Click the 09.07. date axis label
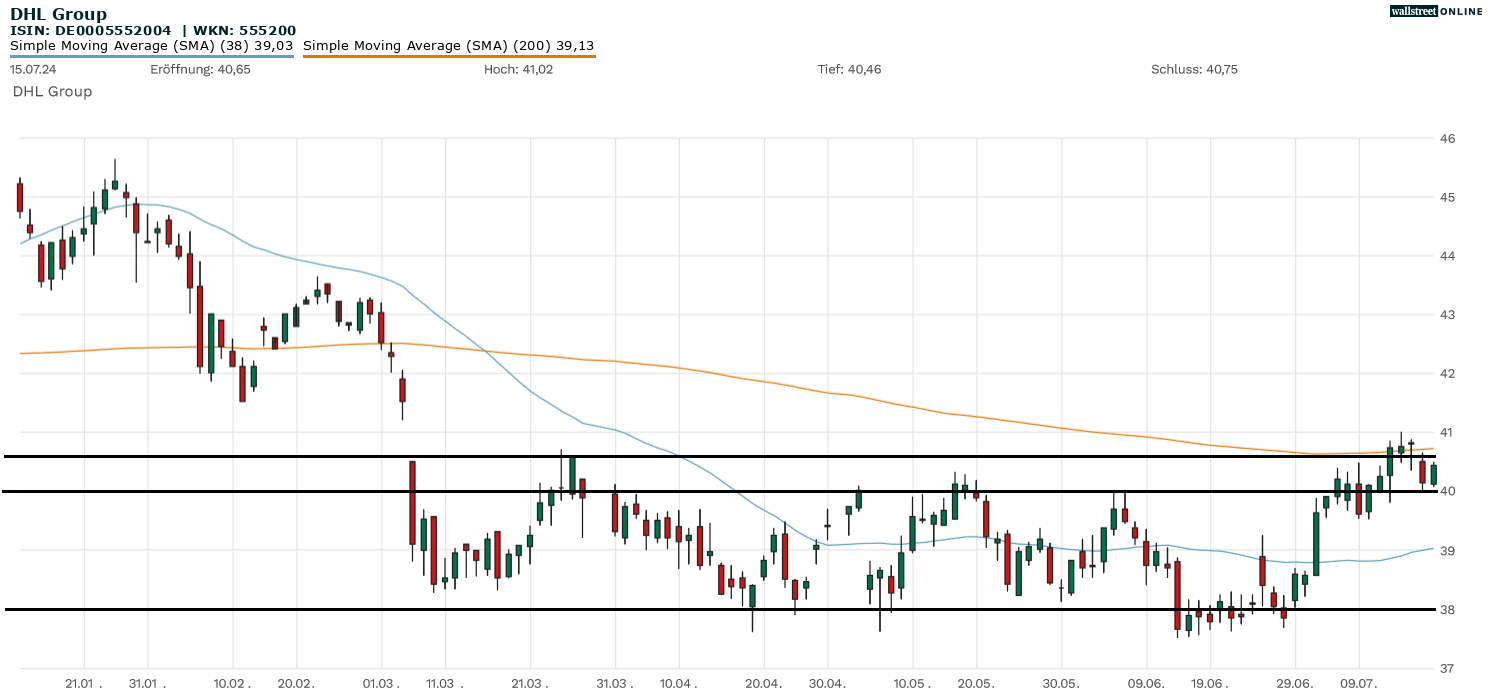The height and width of the screenshot is (689, 1490). (x=1358, y=682)
